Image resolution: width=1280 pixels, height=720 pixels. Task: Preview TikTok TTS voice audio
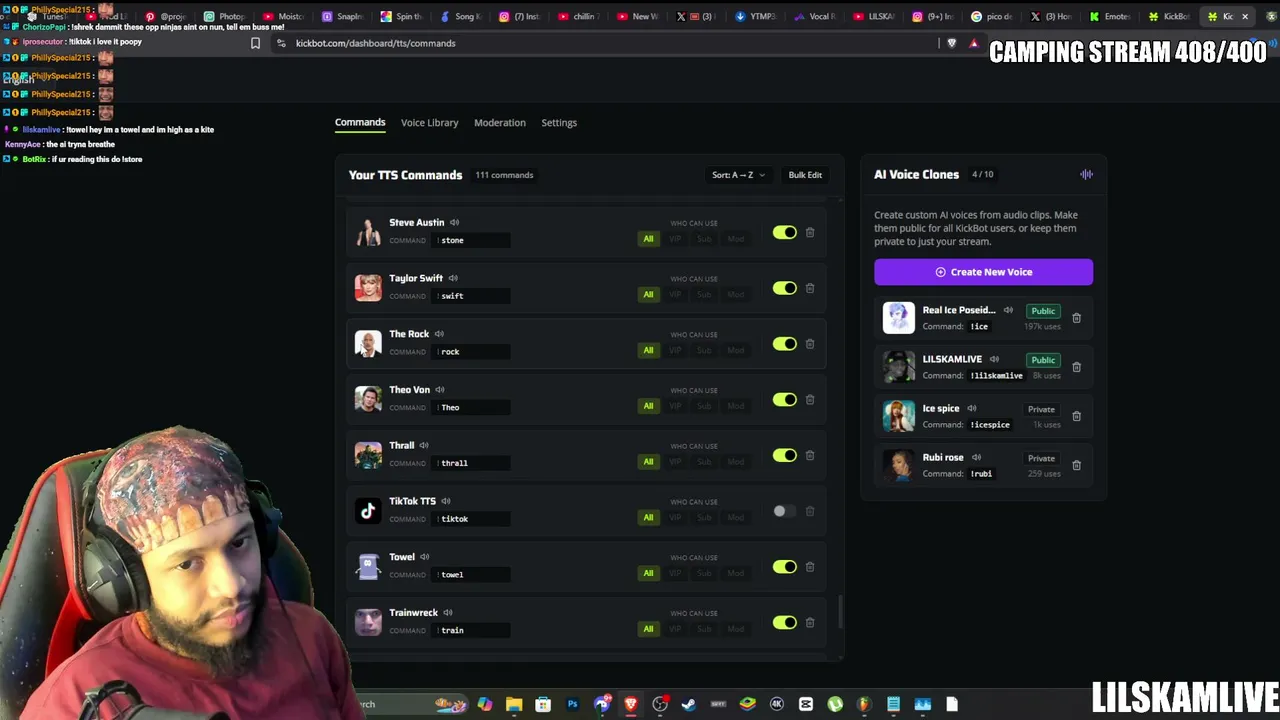tap(446, 501)
